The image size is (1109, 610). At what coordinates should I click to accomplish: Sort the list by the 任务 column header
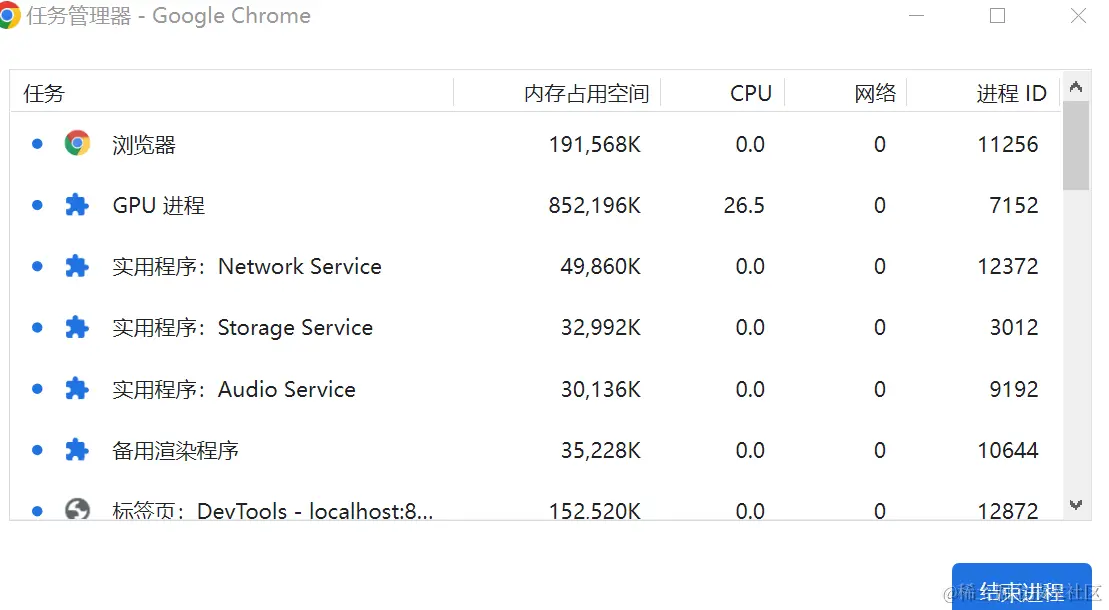[x=44, y=93]
